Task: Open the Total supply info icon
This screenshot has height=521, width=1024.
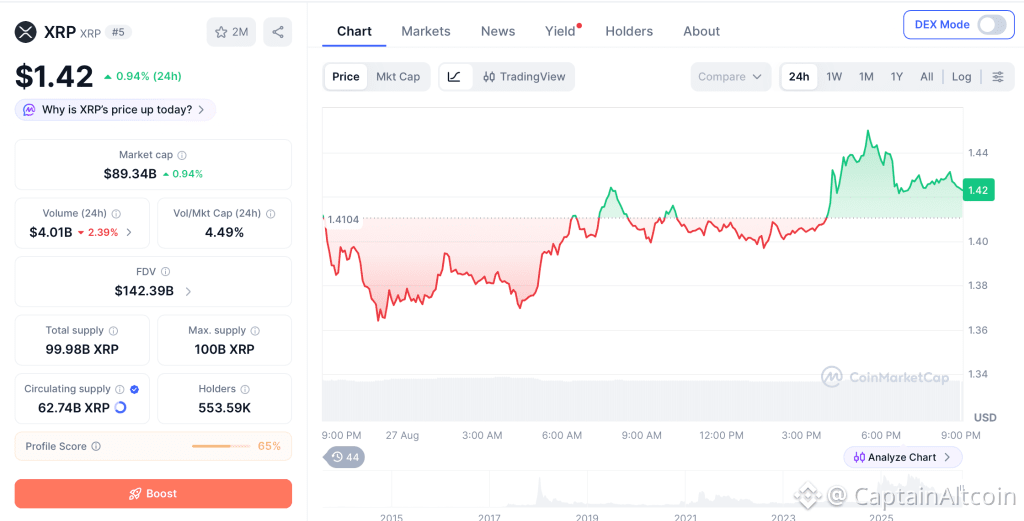Action: (114, 331)
